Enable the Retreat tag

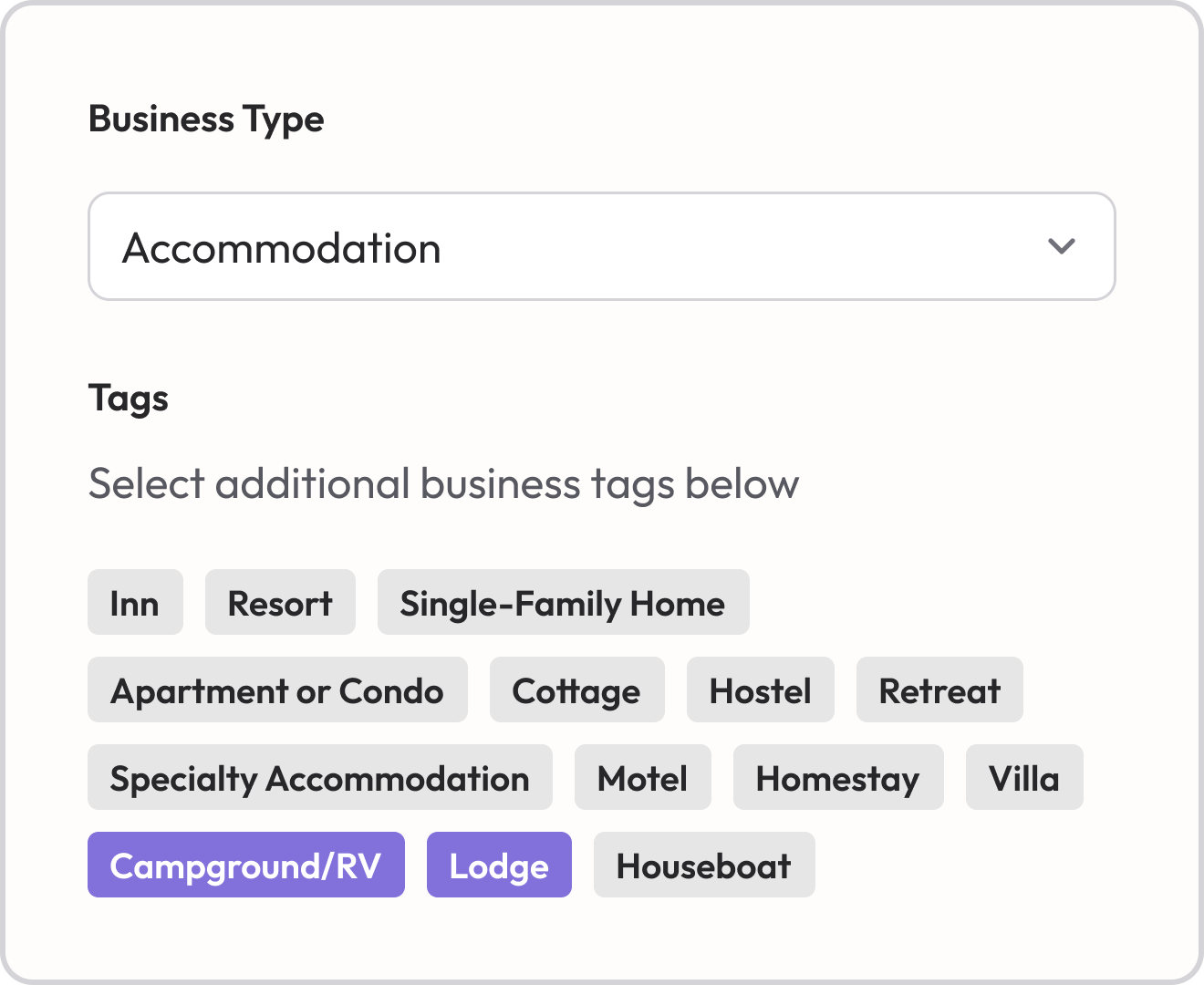(939, 690)
